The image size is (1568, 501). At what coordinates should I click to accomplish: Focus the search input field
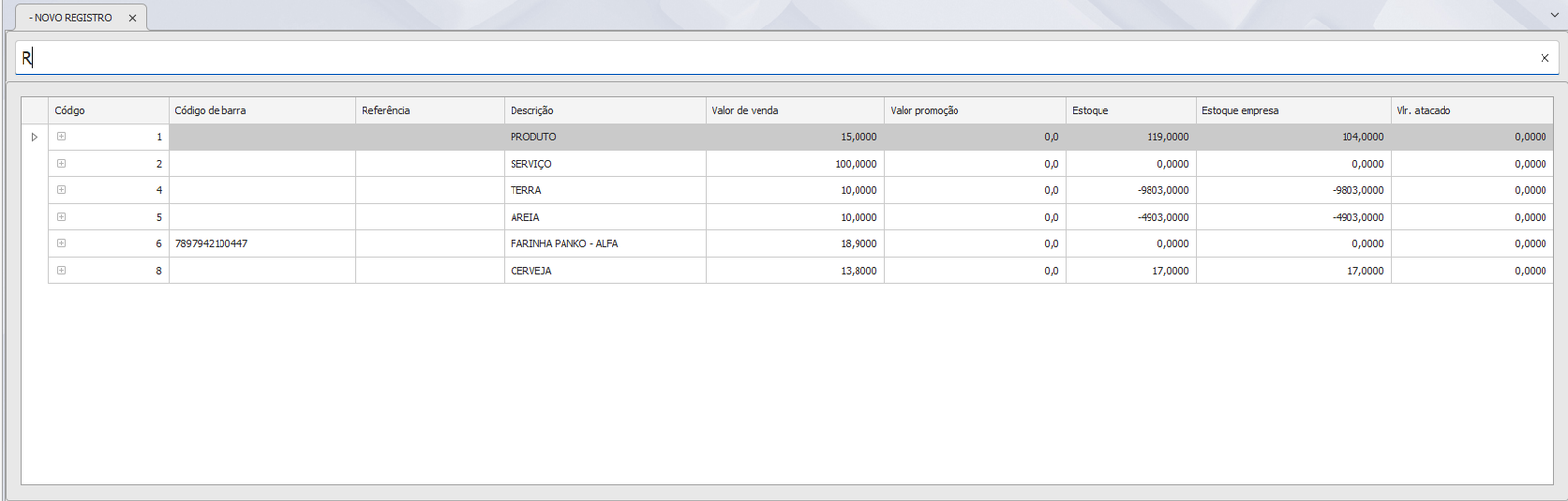[774, 58]
